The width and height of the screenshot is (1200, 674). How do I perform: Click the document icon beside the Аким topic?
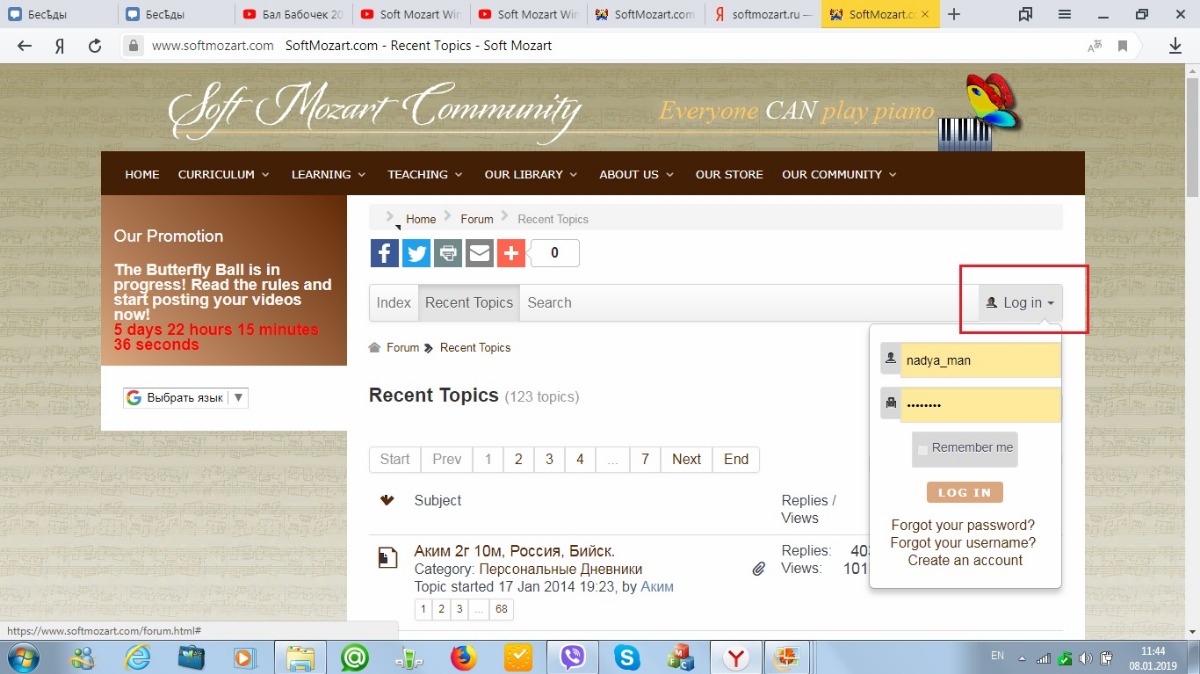pyautogui.click(x=387, y=559)
